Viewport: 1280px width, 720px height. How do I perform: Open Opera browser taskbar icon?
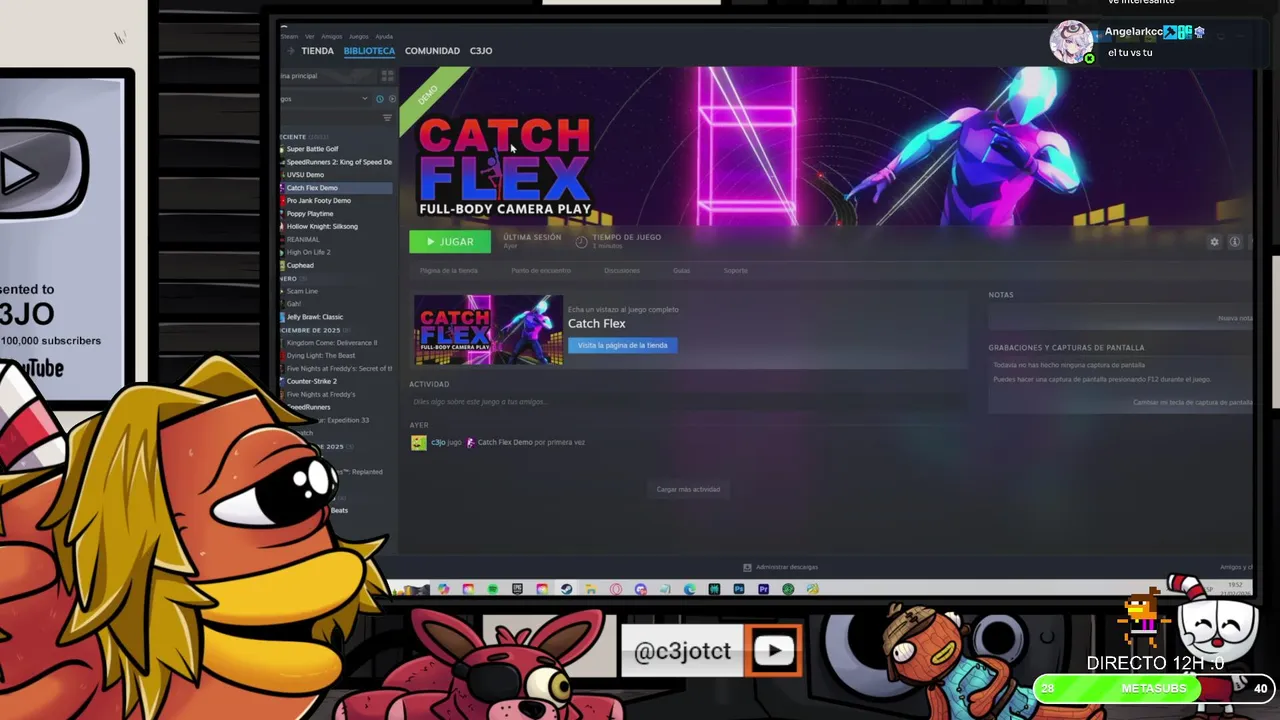[x=616, y=589]
